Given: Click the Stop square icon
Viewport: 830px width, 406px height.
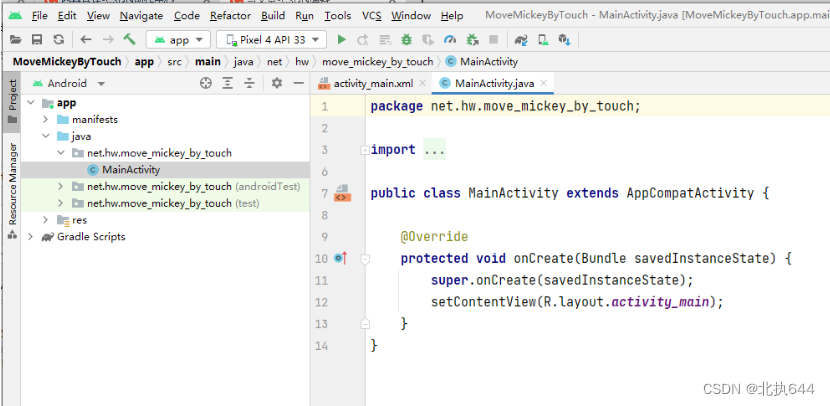Looking at the screenshot, I should [x=493, y=39].
